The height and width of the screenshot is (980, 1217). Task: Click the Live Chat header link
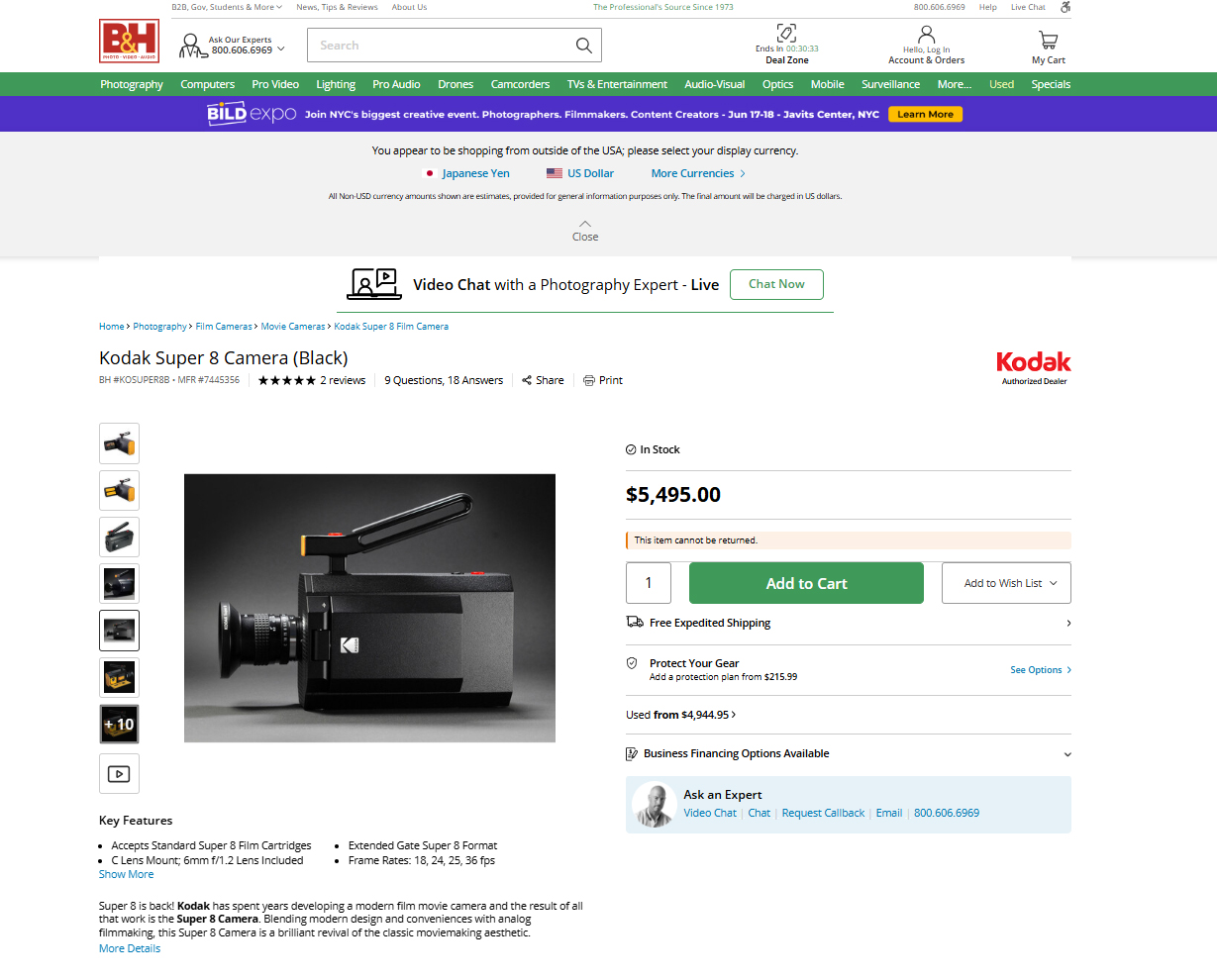pyautogui.click(x=1028, y=7)
